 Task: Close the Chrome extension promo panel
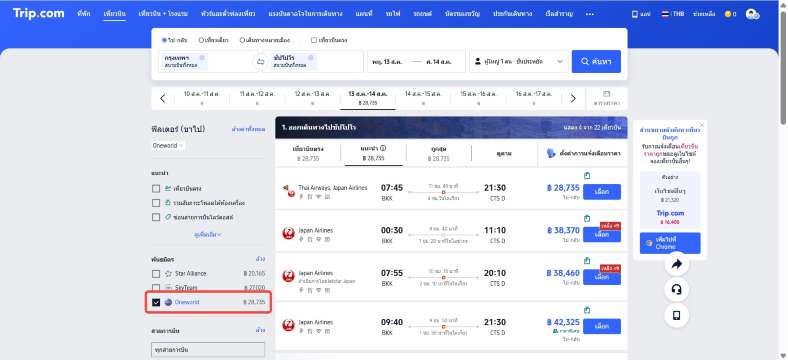click(x=702, y=124)
